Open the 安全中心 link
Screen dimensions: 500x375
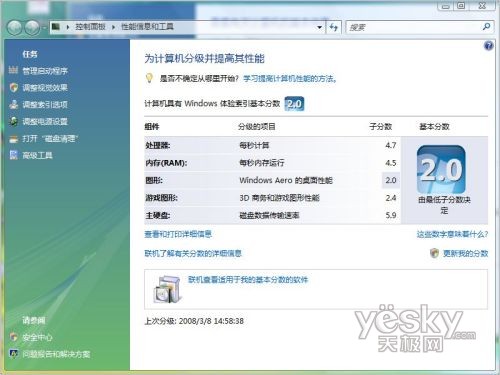tap(37, 337)
